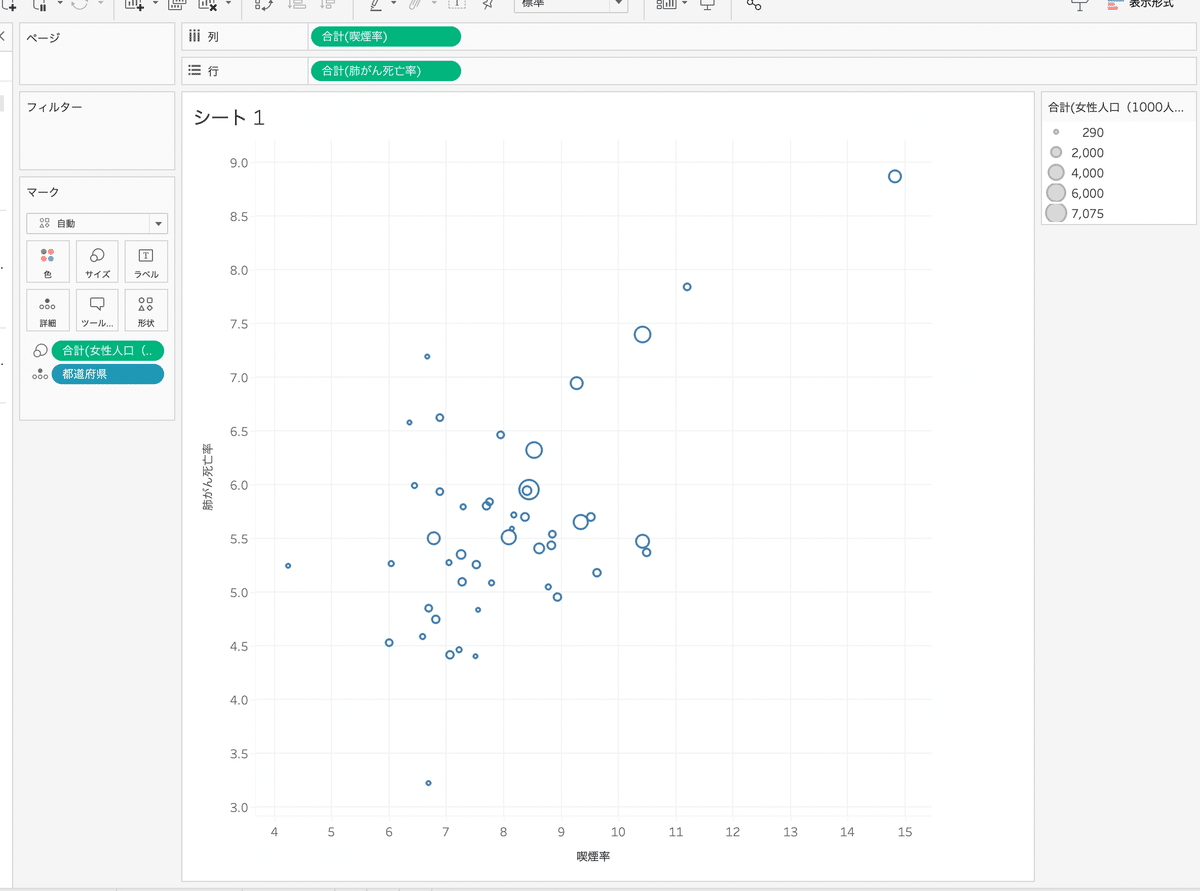Click the x-axis title 喫煙率
Image resolution: width=1200 pixels, height=891 pixels.
pos(593,856)
